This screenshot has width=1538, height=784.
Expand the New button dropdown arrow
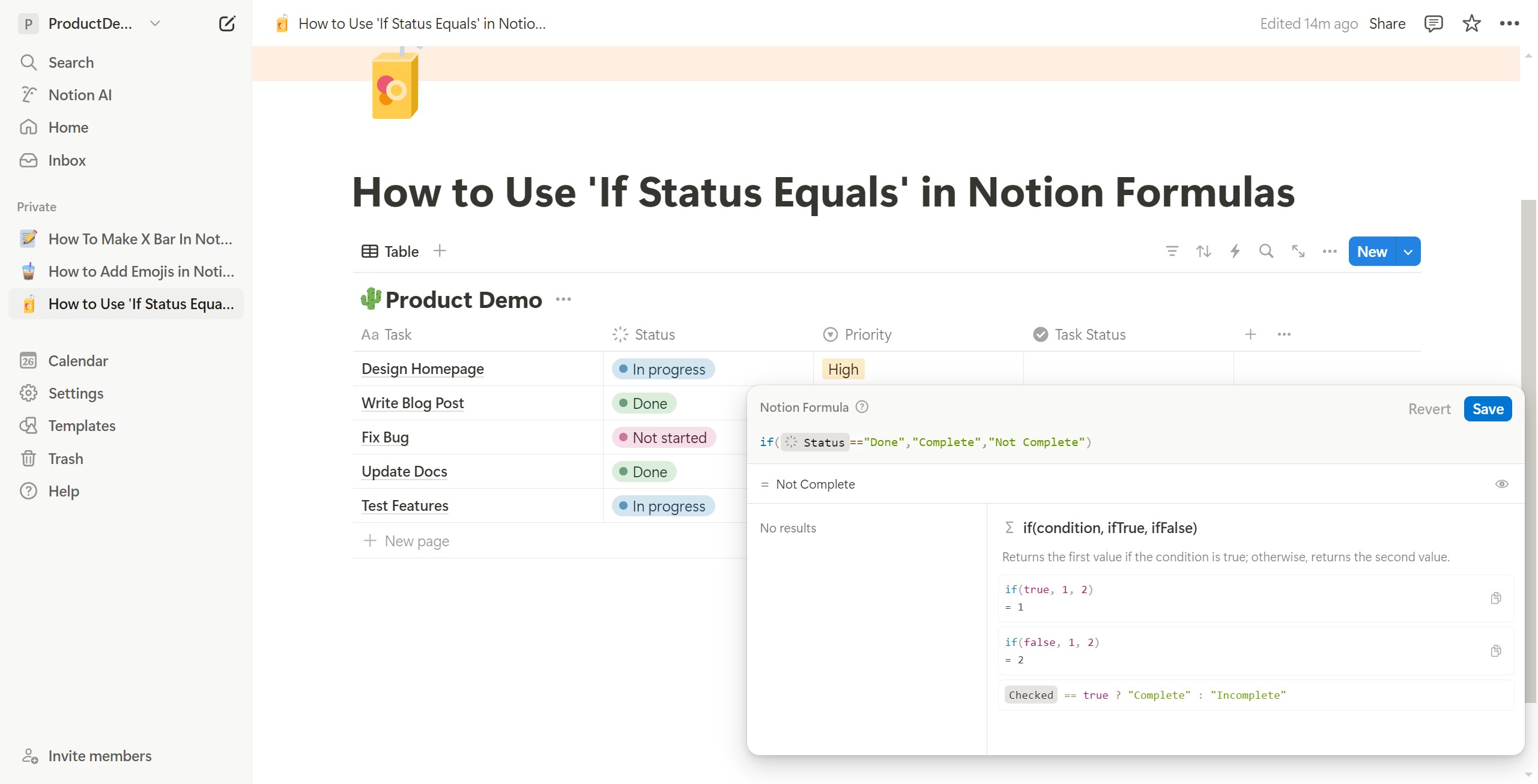1408,252
